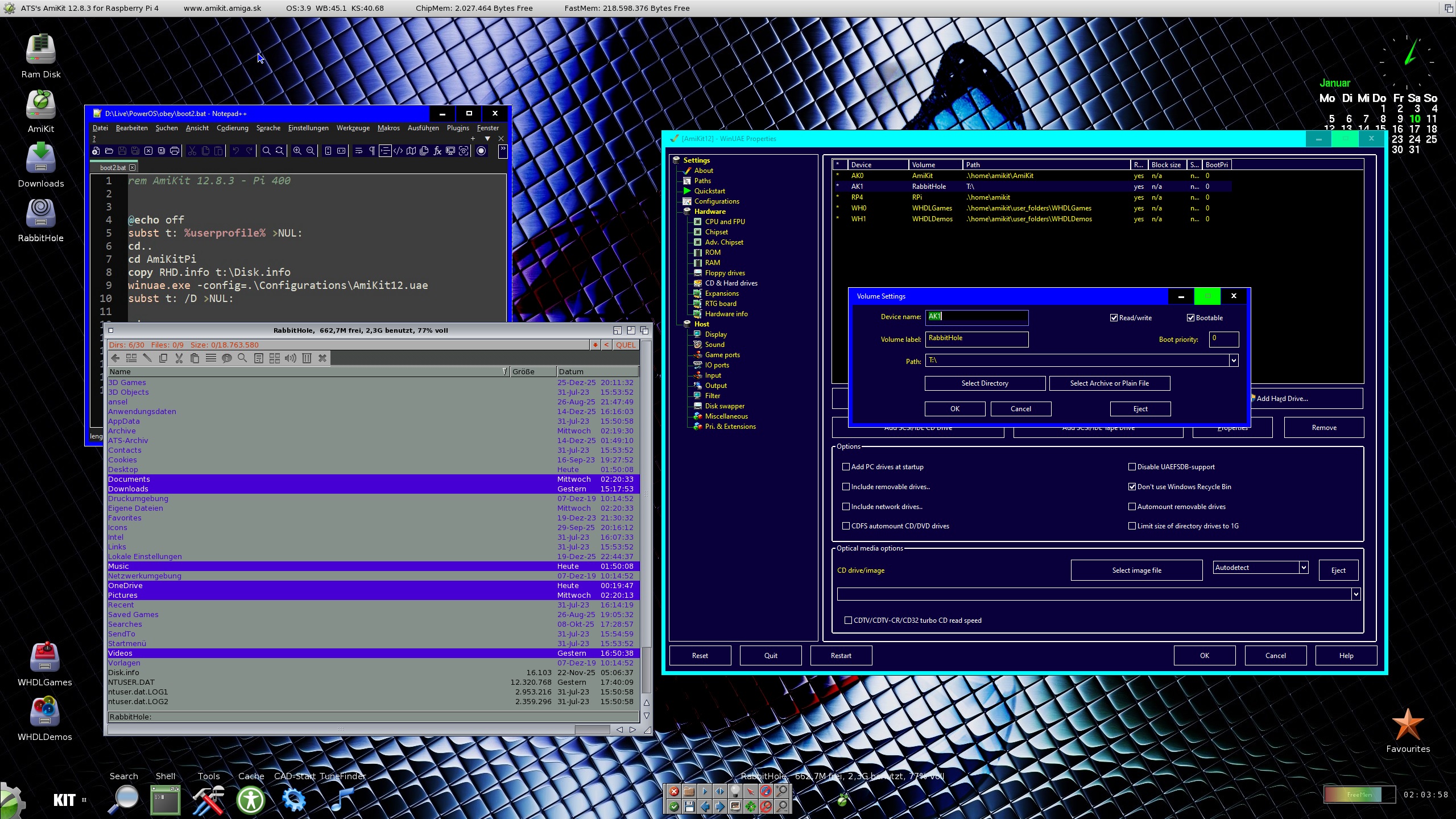The image size is (1456, 819).
Task: Uncheck the Read/write checkbox
Action: click(1114, 318)
